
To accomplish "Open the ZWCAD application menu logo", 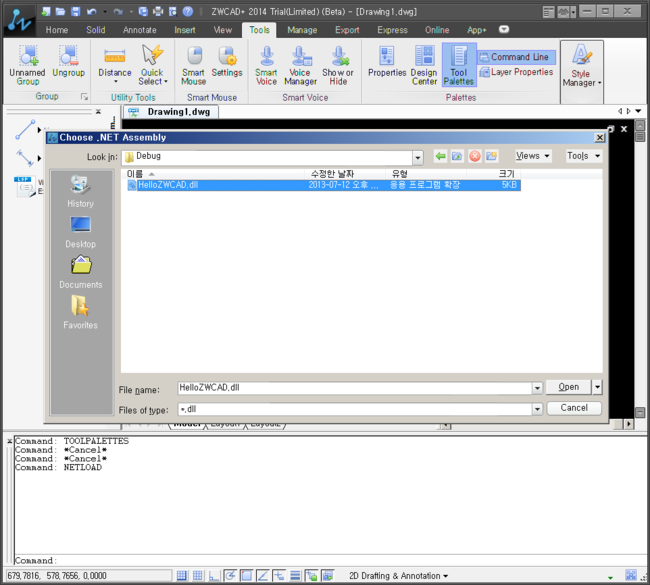I will pos(19,20).
